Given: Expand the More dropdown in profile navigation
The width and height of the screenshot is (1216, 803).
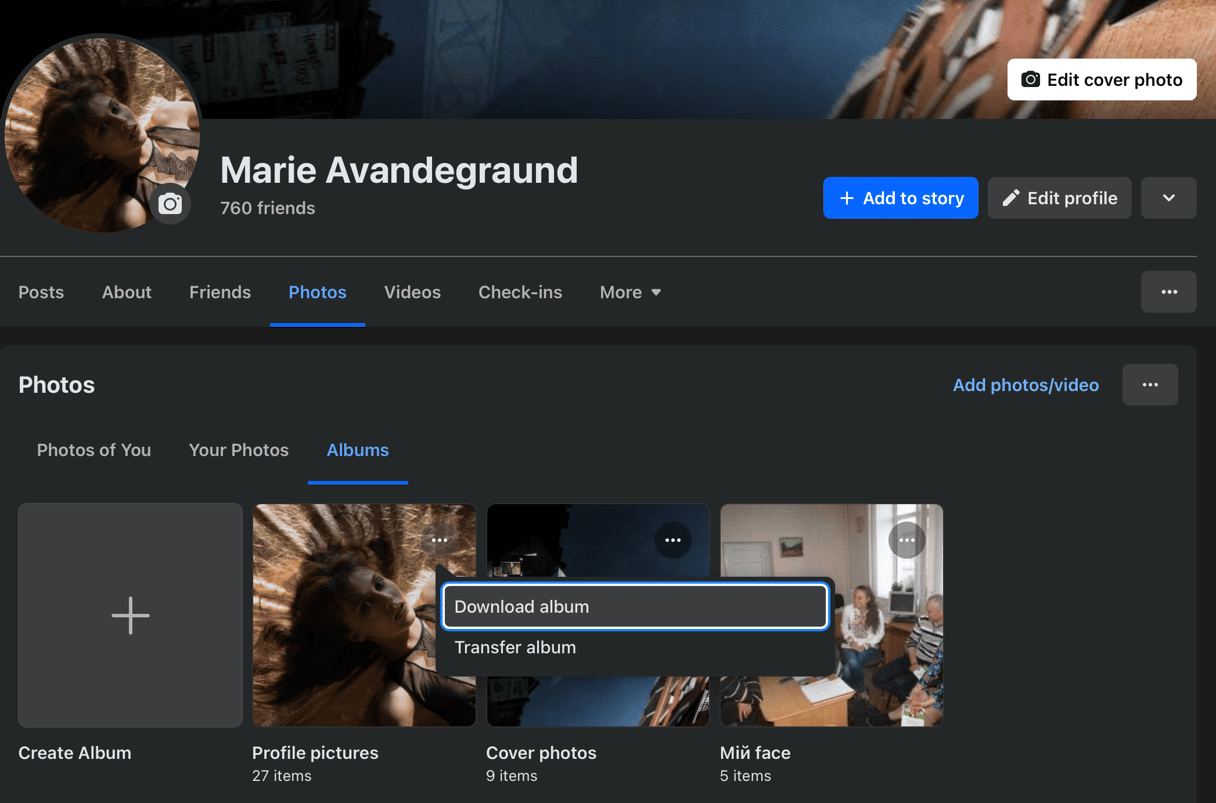Looking at the screenshot, I should click(630, 292).
